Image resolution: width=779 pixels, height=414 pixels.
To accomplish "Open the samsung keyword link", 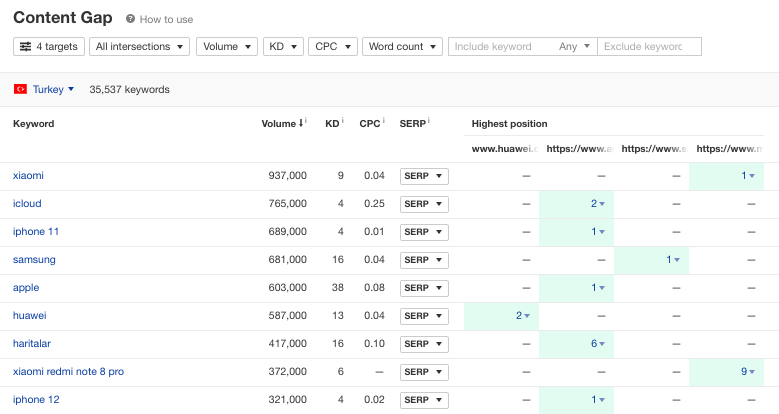I will click(34, 259).
